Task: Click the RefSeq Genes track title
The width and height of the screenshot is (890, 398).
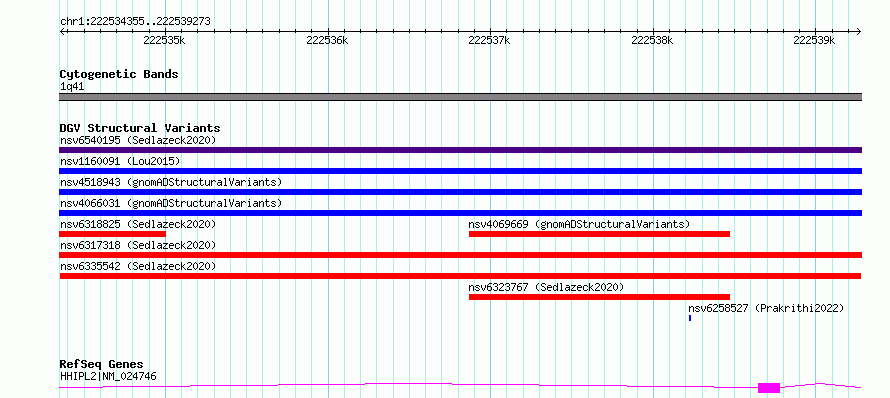Action: click(101, 365)
